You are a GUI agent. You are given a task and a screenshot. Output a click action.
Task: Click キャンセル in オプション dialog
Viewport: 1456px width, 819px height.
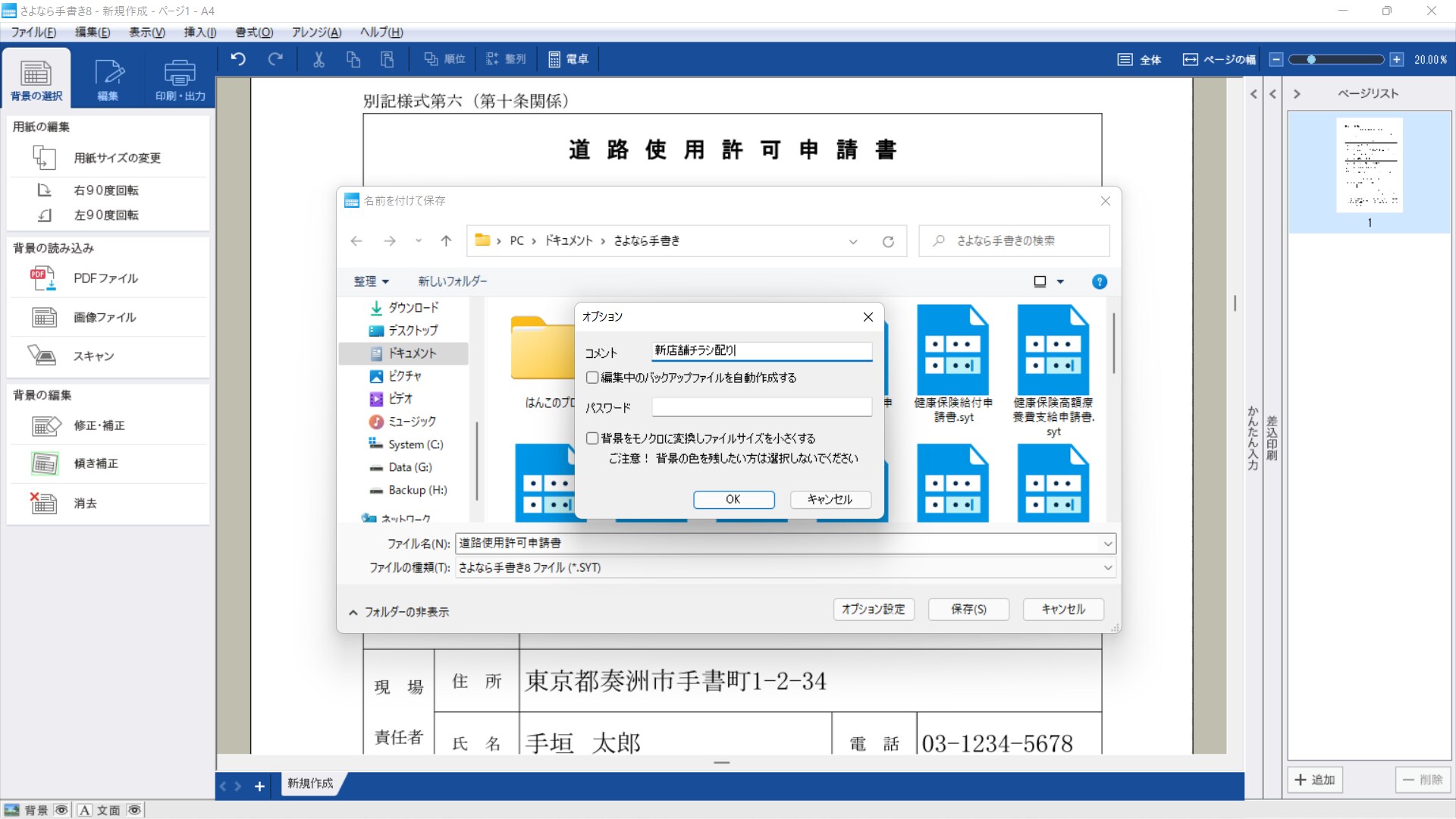pyautogui.click(x=830, y=500)
